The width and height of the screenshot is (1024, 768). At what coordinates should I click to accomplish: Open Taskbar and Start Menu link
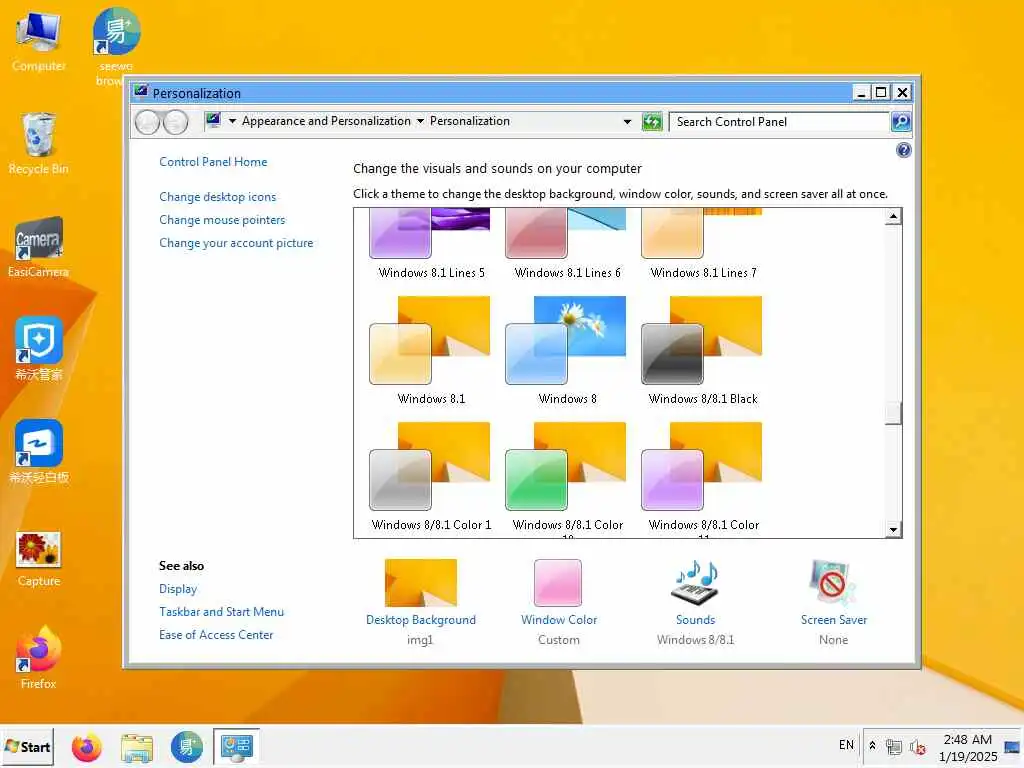click(221, 612)
